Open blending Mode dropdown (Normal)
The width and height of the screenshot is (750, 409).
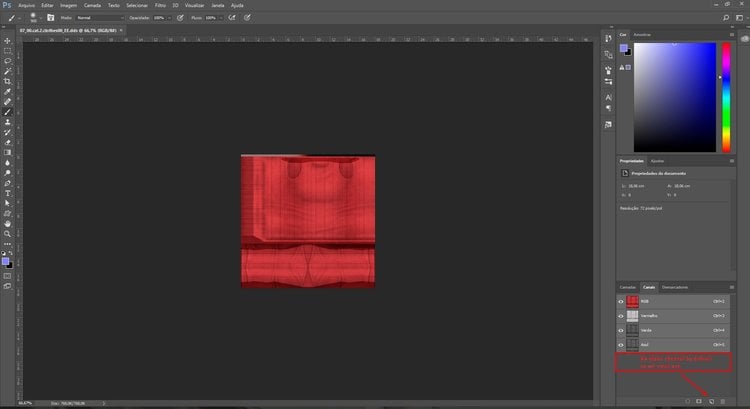[100, 18]
